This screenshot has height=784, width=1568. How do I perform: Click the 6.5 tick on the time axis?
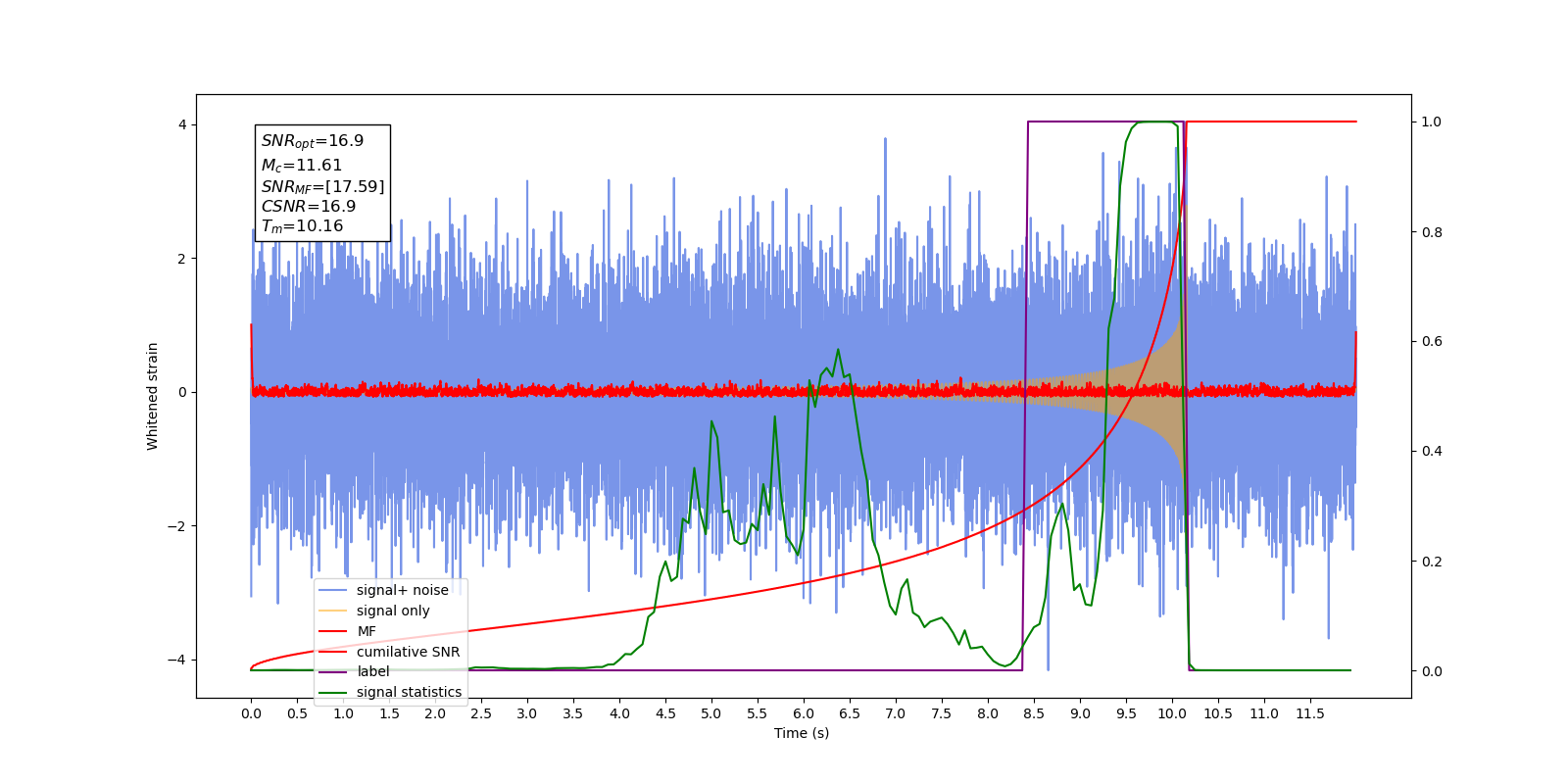tap(850, 713)
